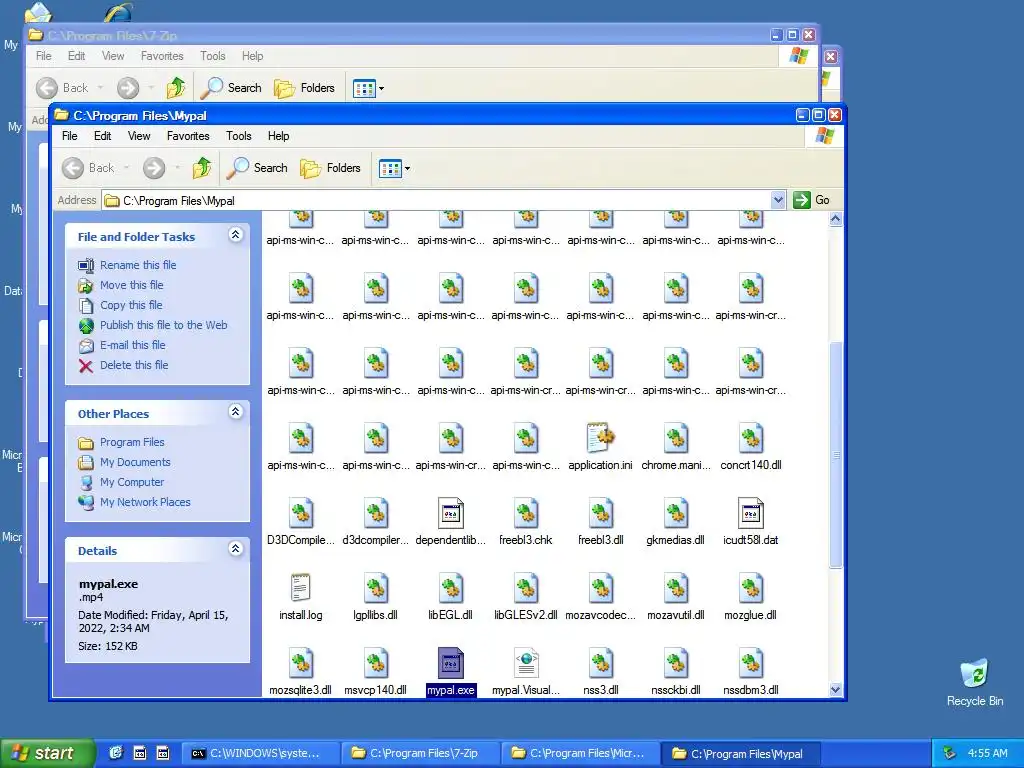
Task: Switch to C:\WINDOWS\syste... taskbar button
Action: click(259, 754)
